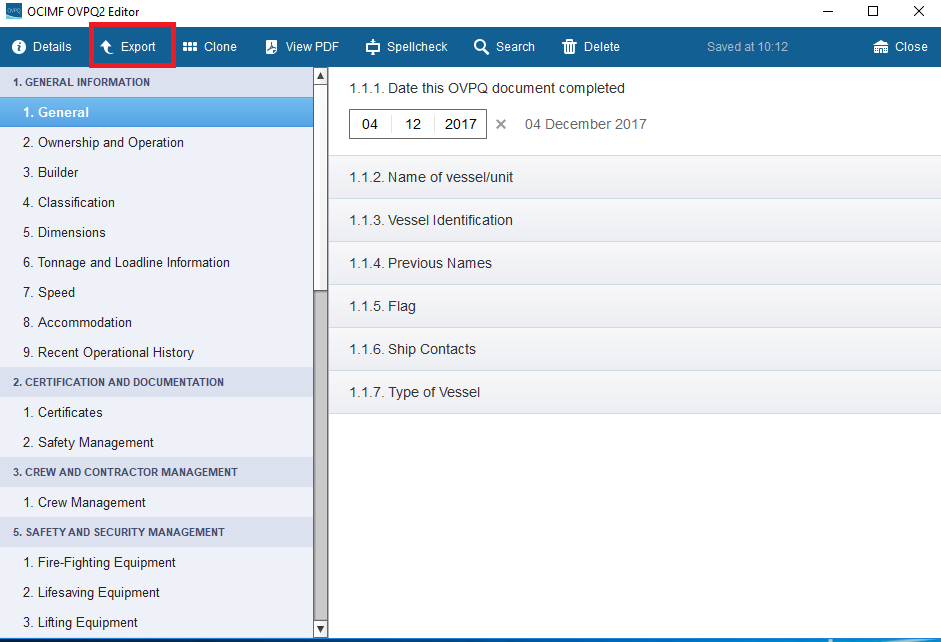The width and height of the screenshot is (941, 642).
Task: Click the '04 December 2017' date text
Action: (586, 124)
